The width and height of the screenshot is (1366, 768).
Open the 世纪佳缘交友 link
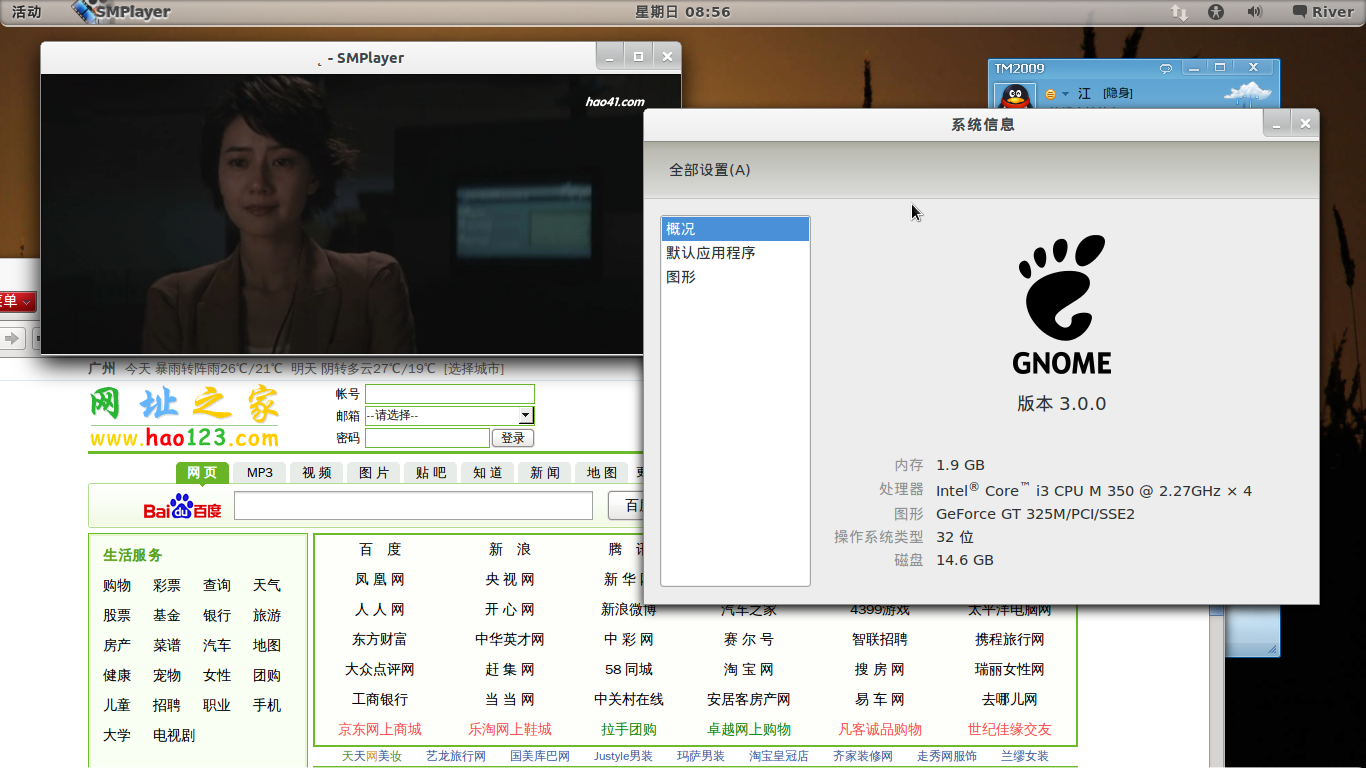(1010, 729)
